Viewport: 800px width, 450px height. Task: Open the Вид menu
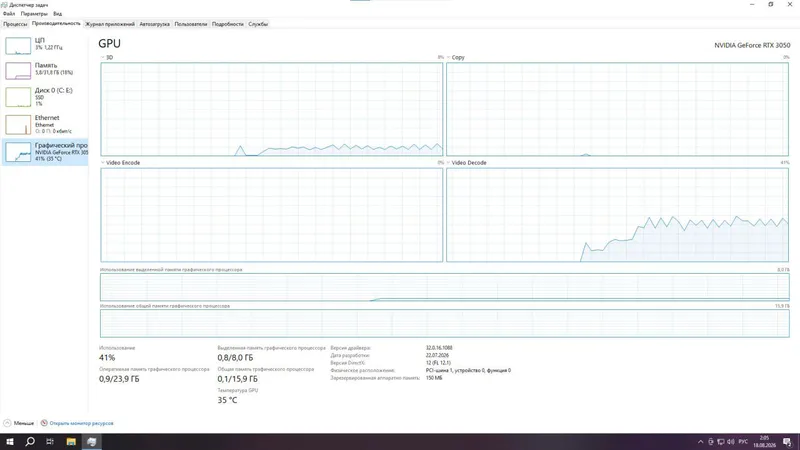(58, 14)
